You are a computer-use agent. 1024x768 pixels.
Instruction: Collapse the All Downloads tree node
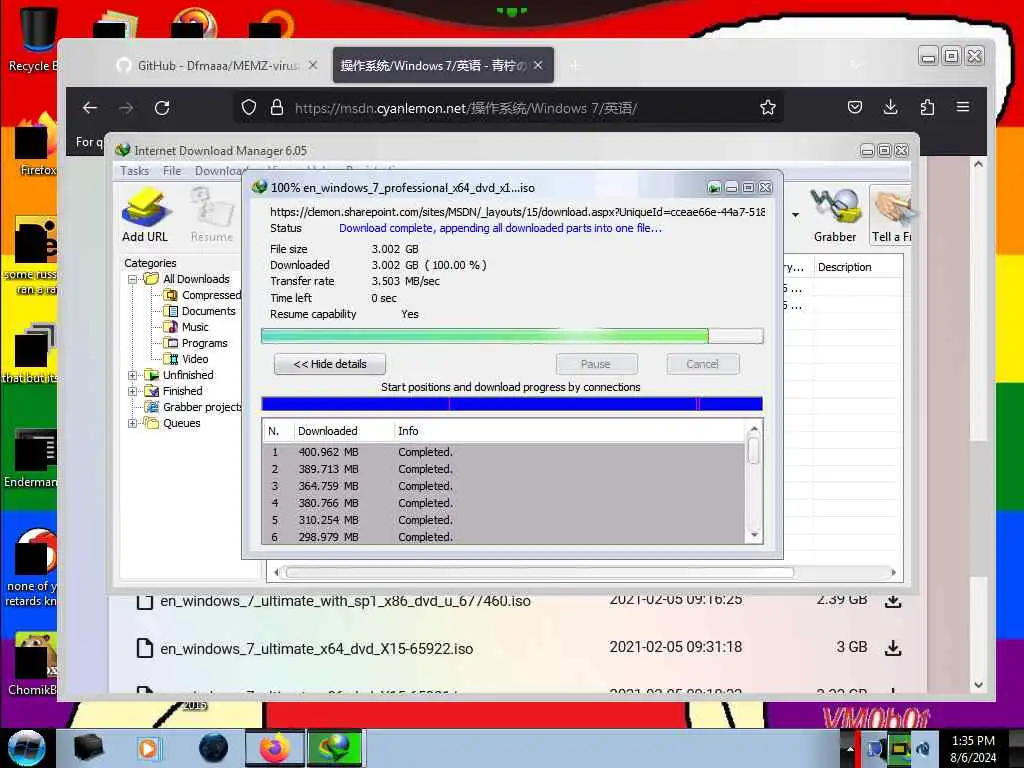133,280
